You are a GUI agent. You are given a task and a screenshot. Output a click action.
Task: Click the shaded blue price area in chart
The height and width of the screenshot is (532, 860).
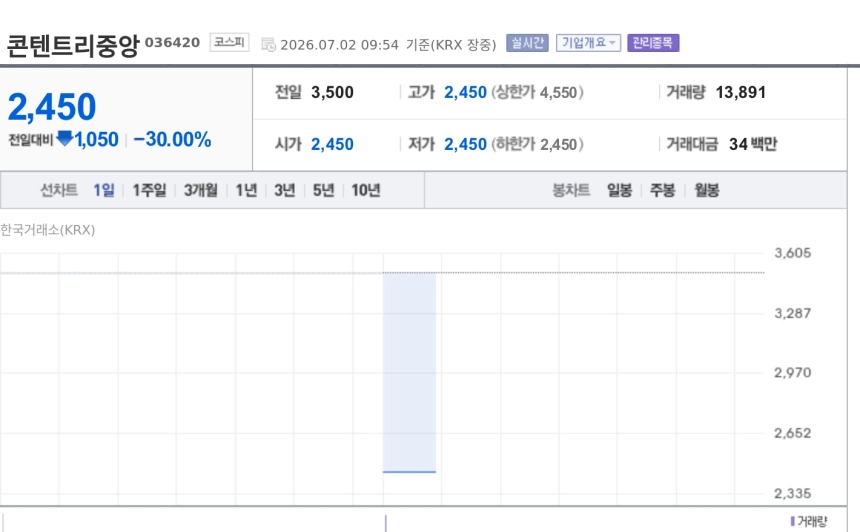[x=409, y=372]
